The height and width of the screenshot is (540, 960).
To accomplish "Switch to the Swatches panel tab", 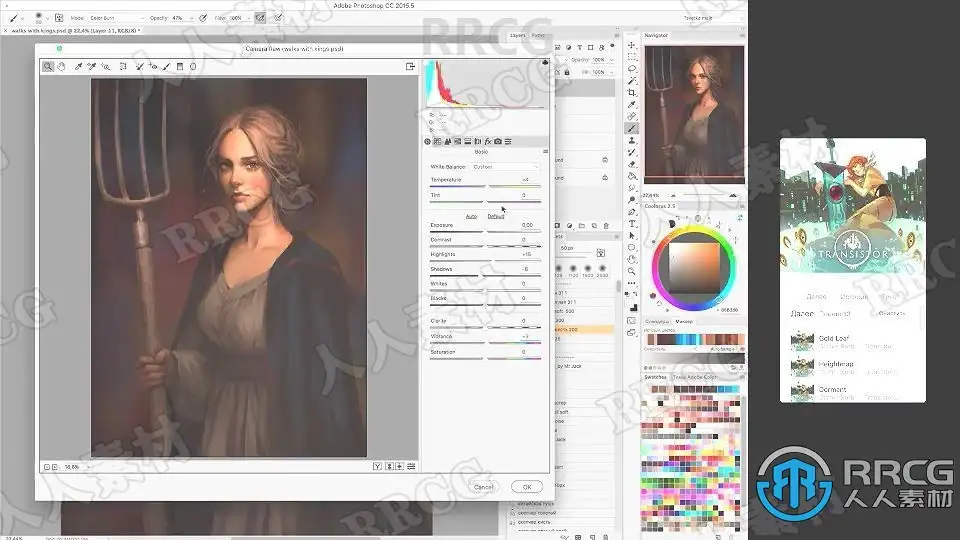I will pyautogui.click(x=655, y=377).
